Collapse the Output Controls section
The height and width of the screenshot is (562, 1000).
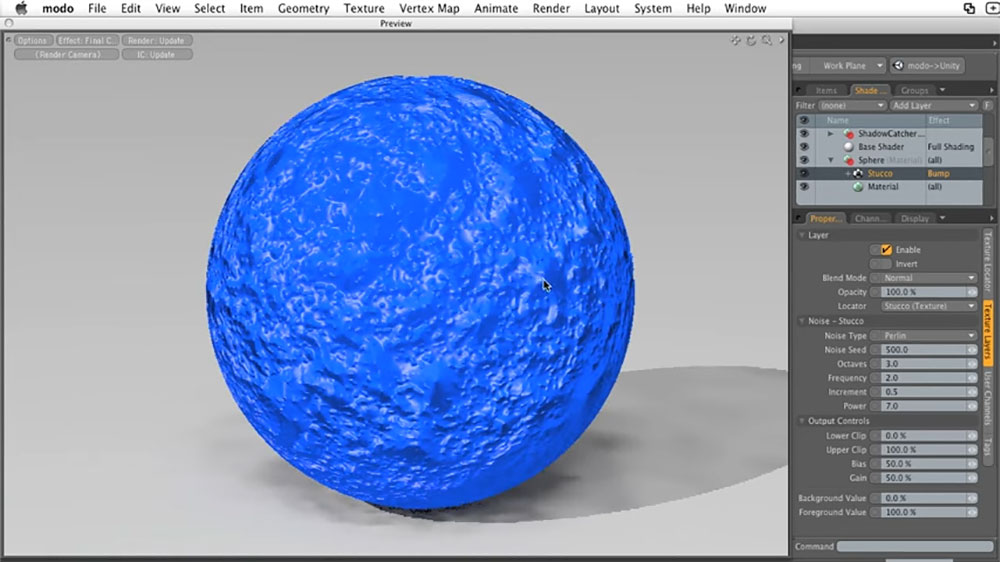coord(802,421)
